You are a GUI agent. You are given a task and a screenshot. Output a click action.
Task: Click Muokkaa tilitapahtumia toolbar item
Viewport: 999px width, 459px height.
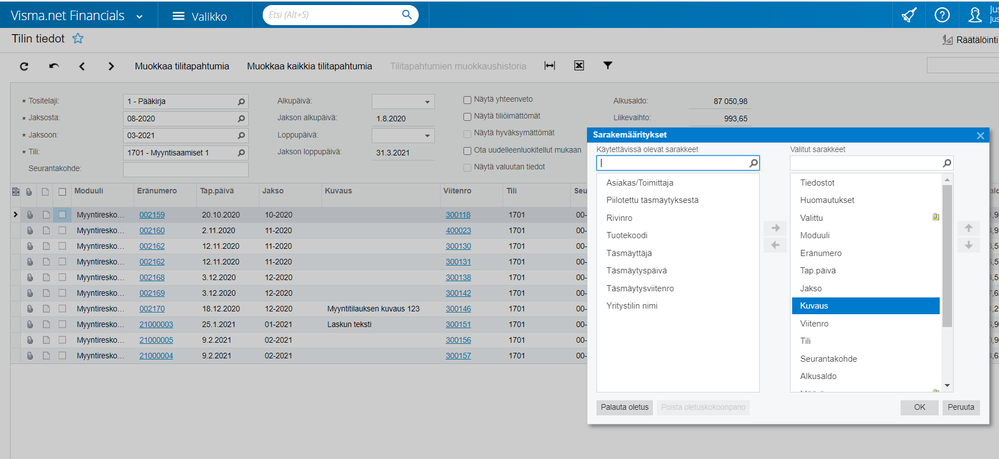(184, 66)
